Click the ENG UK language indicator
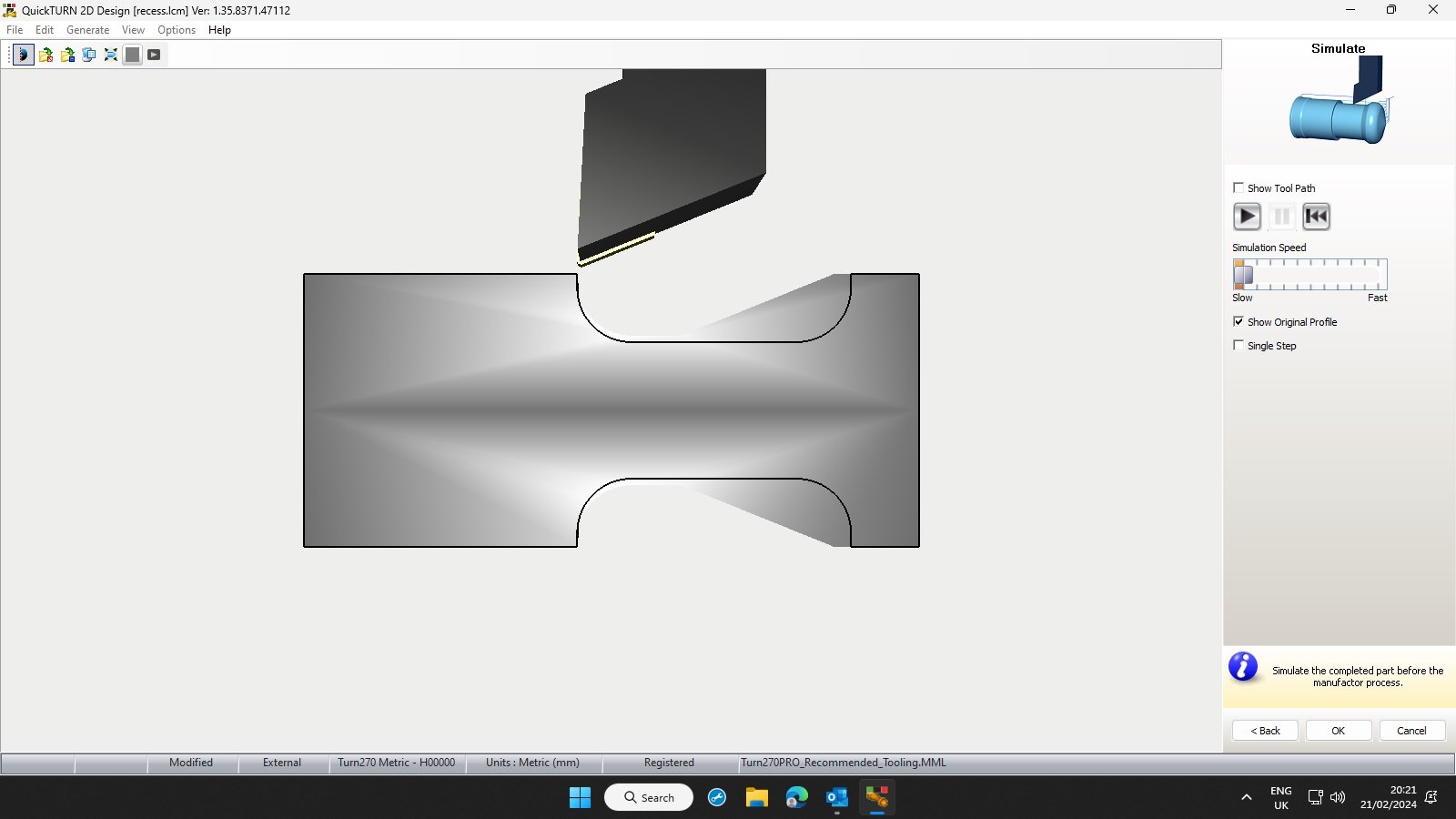The height and width of the screenshot is (819, 1456). pyautogui.click(x=1281, y=798)
